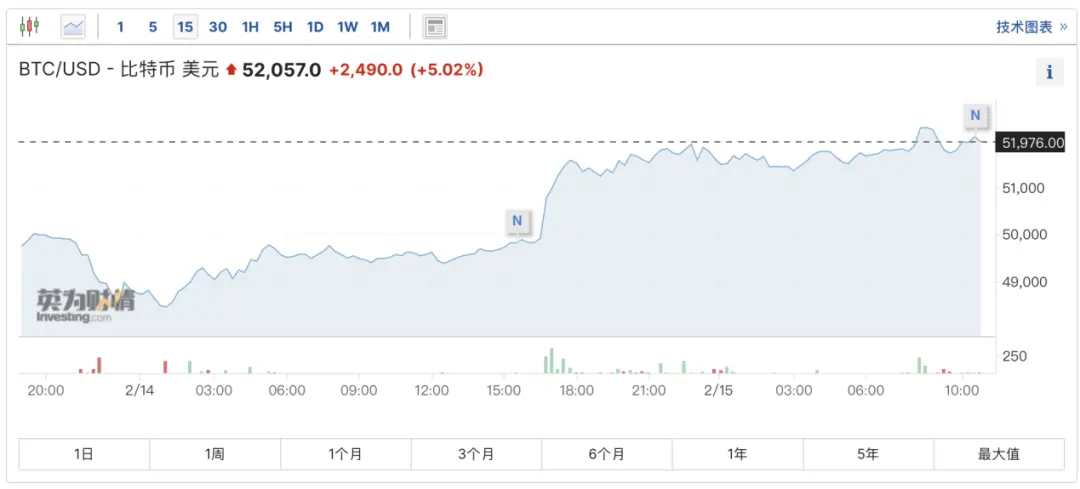Set interval to 1 minute
The width and height of the screenshot is (1080, 489).
[121, 27]
